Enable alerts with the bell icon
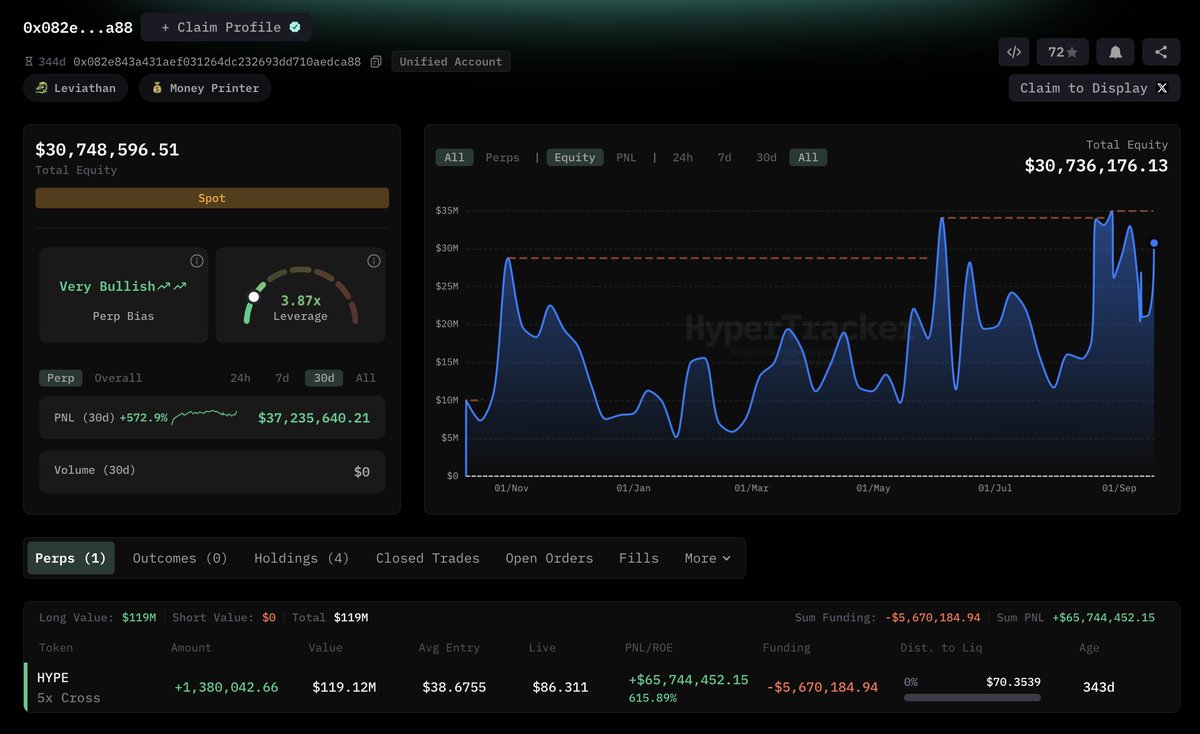 (1115, 52)
